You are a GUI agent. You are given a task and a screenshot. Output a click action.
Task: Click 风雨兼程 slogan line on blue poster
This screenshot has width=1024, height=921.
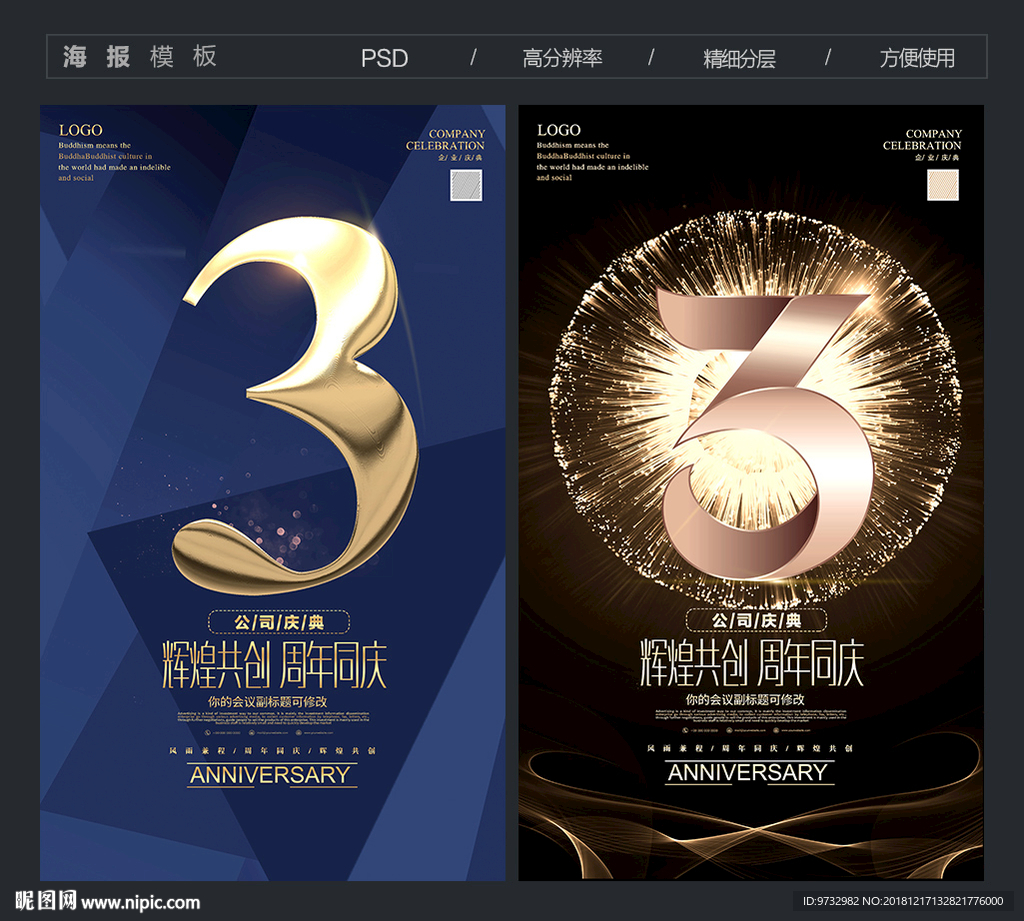(272, 751)
